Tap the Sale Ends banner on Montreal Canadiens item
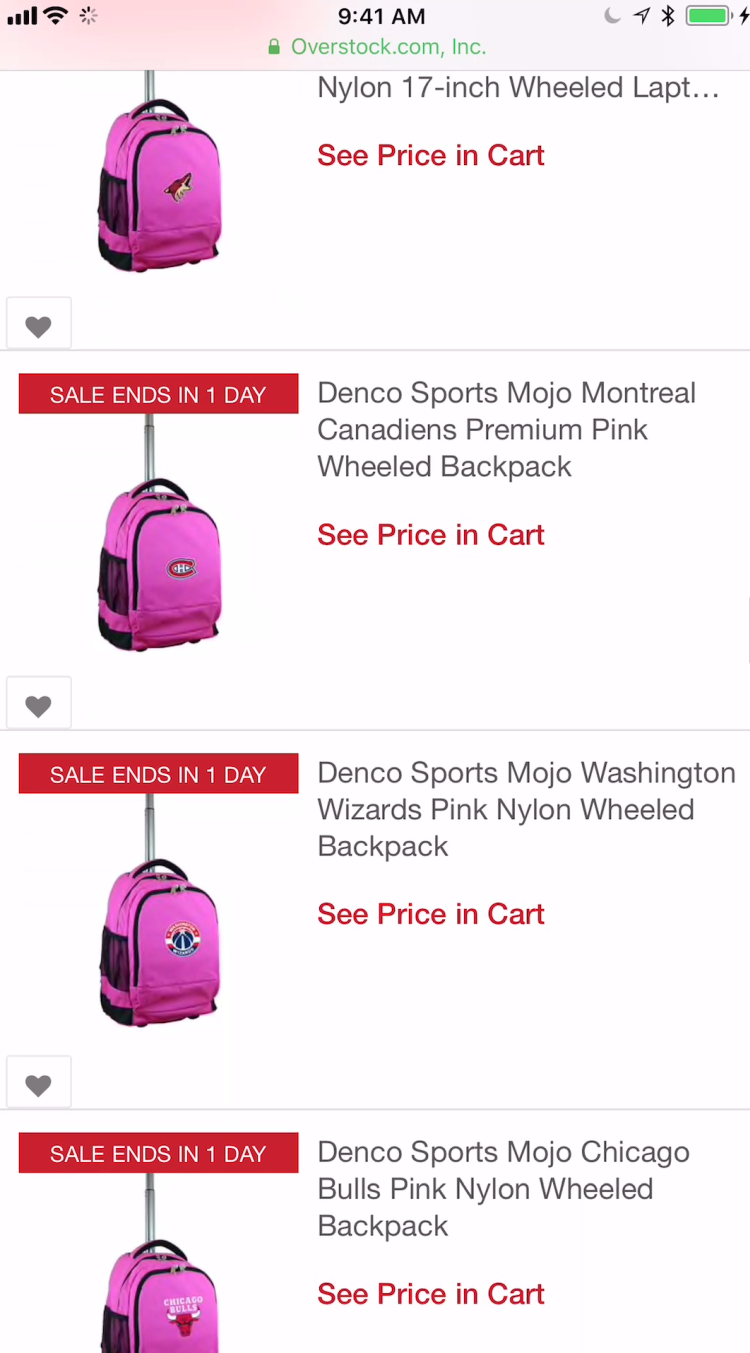The width and height of the screenshot is (750, 1353). coord(158,394)
